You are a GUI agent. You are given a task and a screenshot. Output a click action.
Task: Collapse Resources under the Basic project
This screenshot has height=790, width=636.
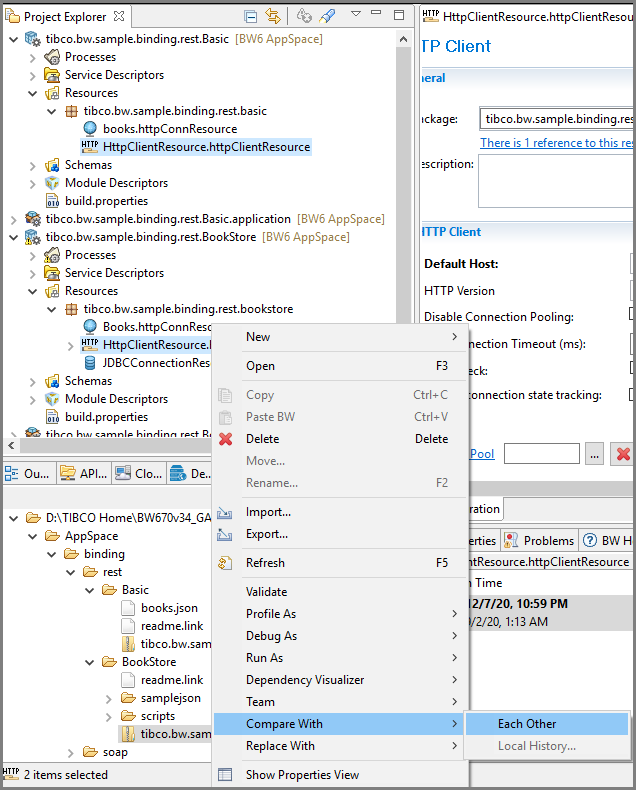click(x=33, y=93)
